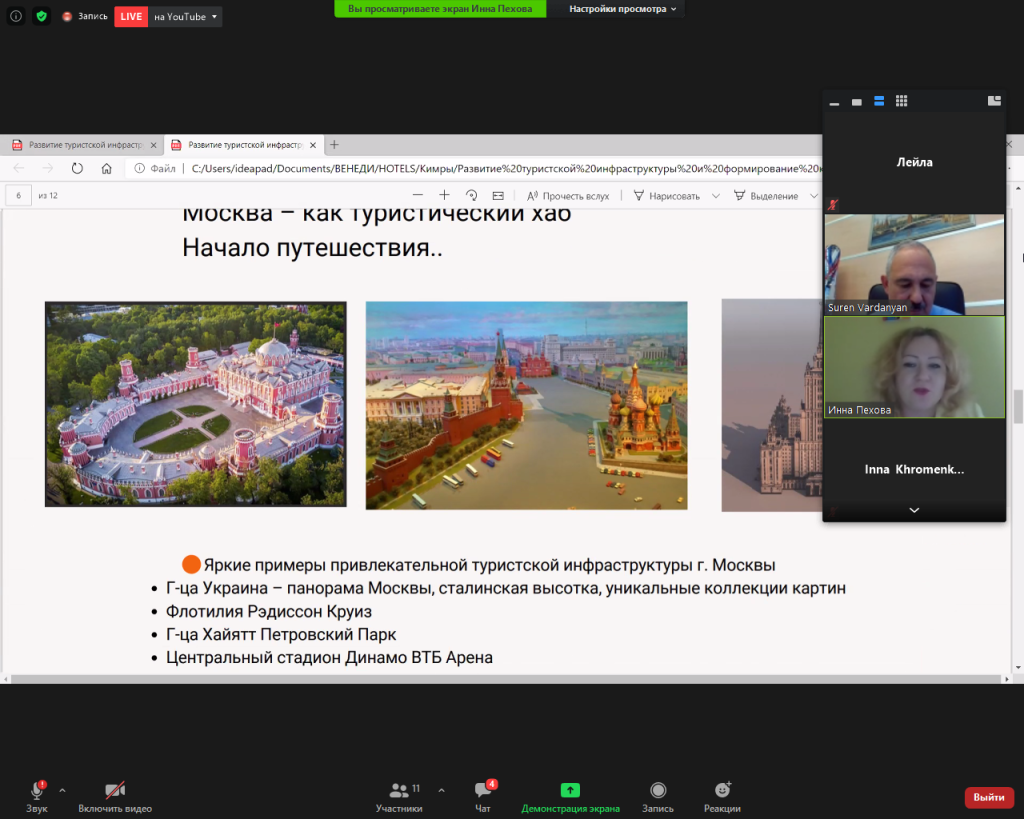Expand more video thumbnails with down chevron
Screen dimensions: 1024x819
click(913, 510)
